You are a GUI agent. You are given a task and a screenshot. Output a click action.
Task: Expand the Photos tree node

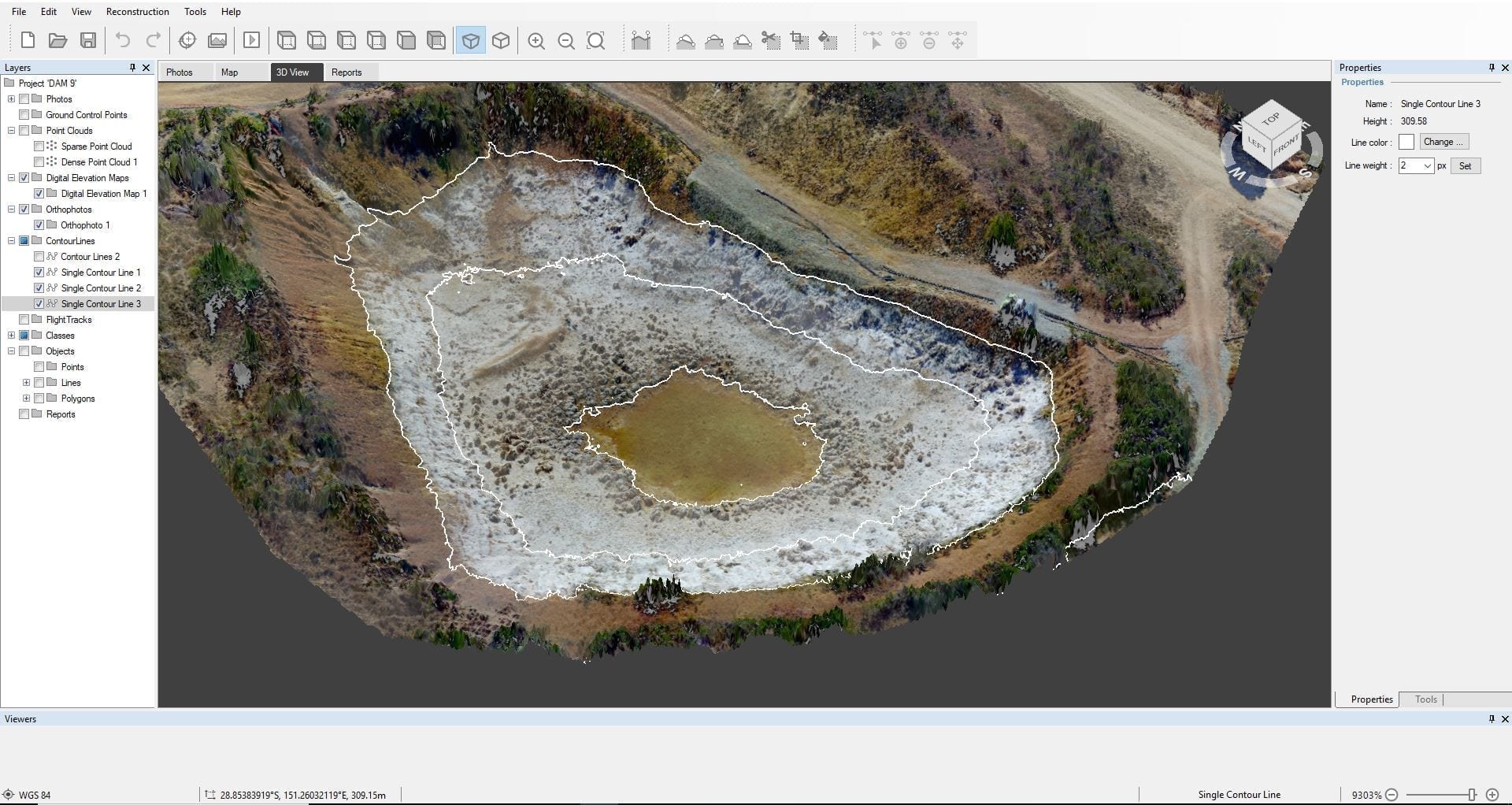(11, 99)
